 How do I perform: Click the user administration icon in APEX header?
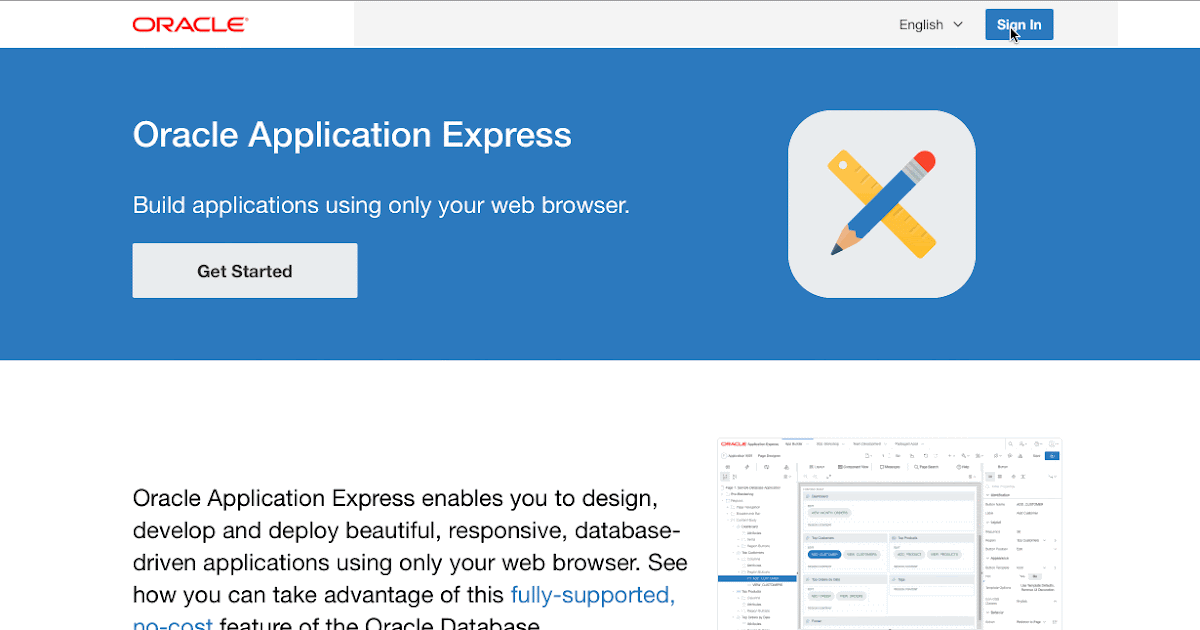point(1022,443)
